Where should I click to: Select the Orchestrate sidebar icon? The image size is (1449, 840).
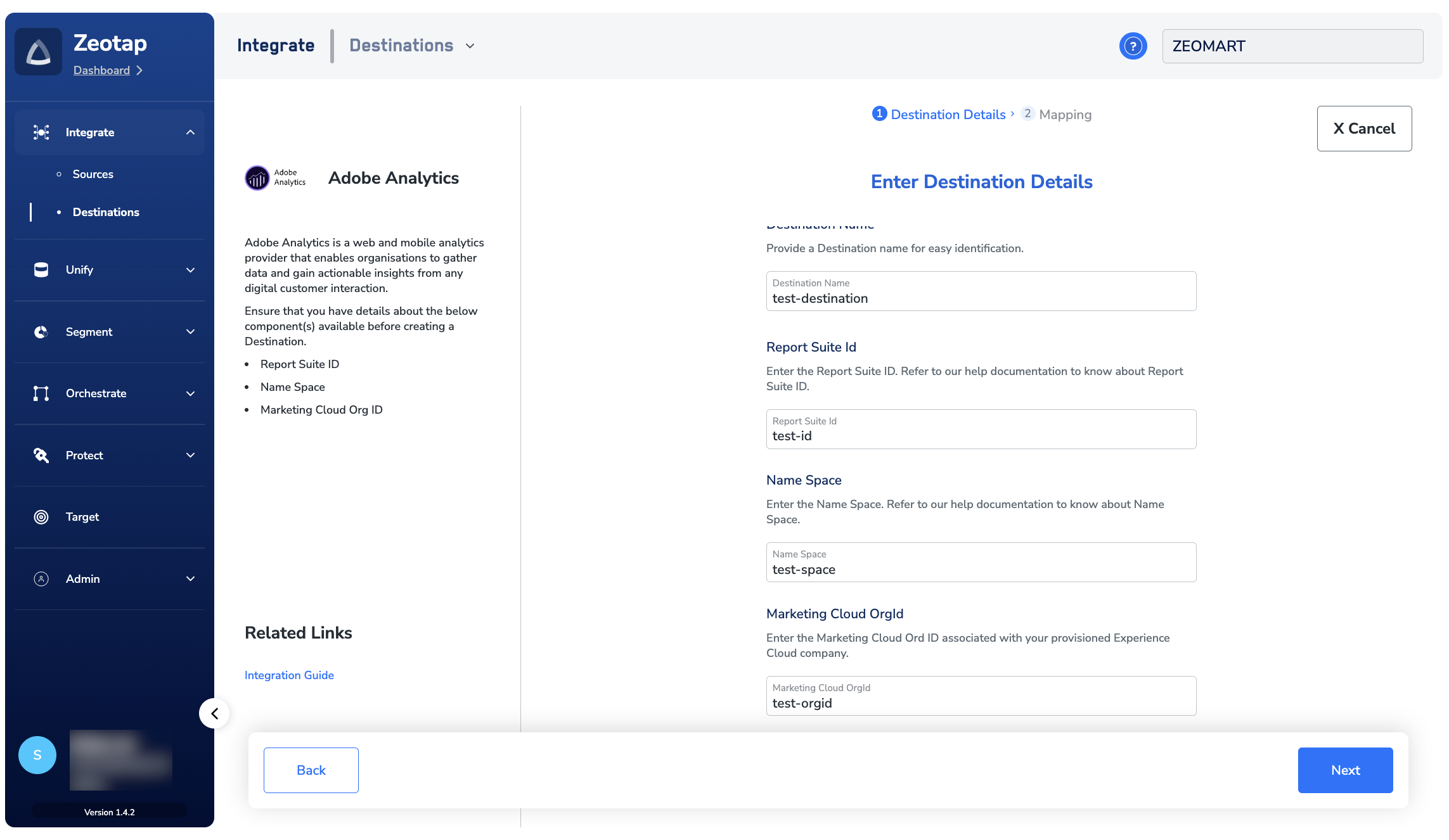41,393
